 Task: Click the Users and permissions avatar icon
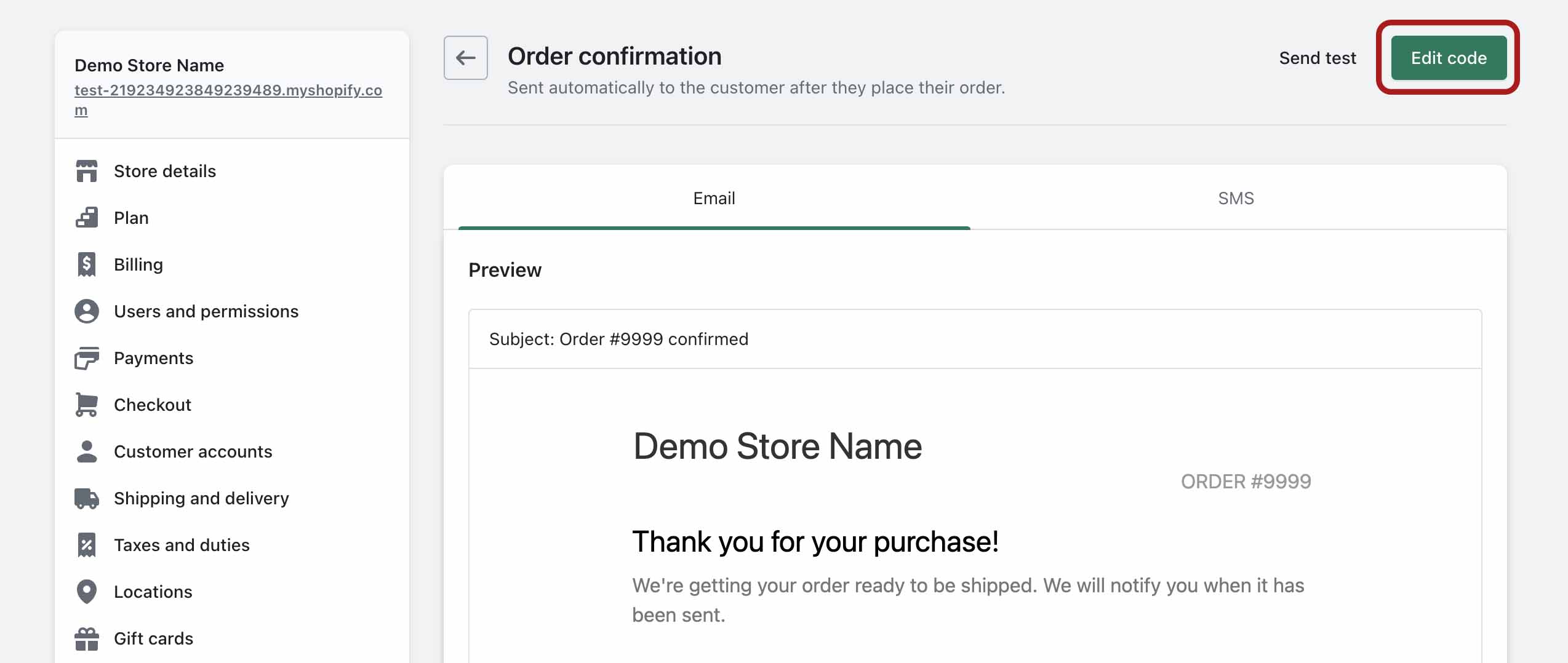87,311
